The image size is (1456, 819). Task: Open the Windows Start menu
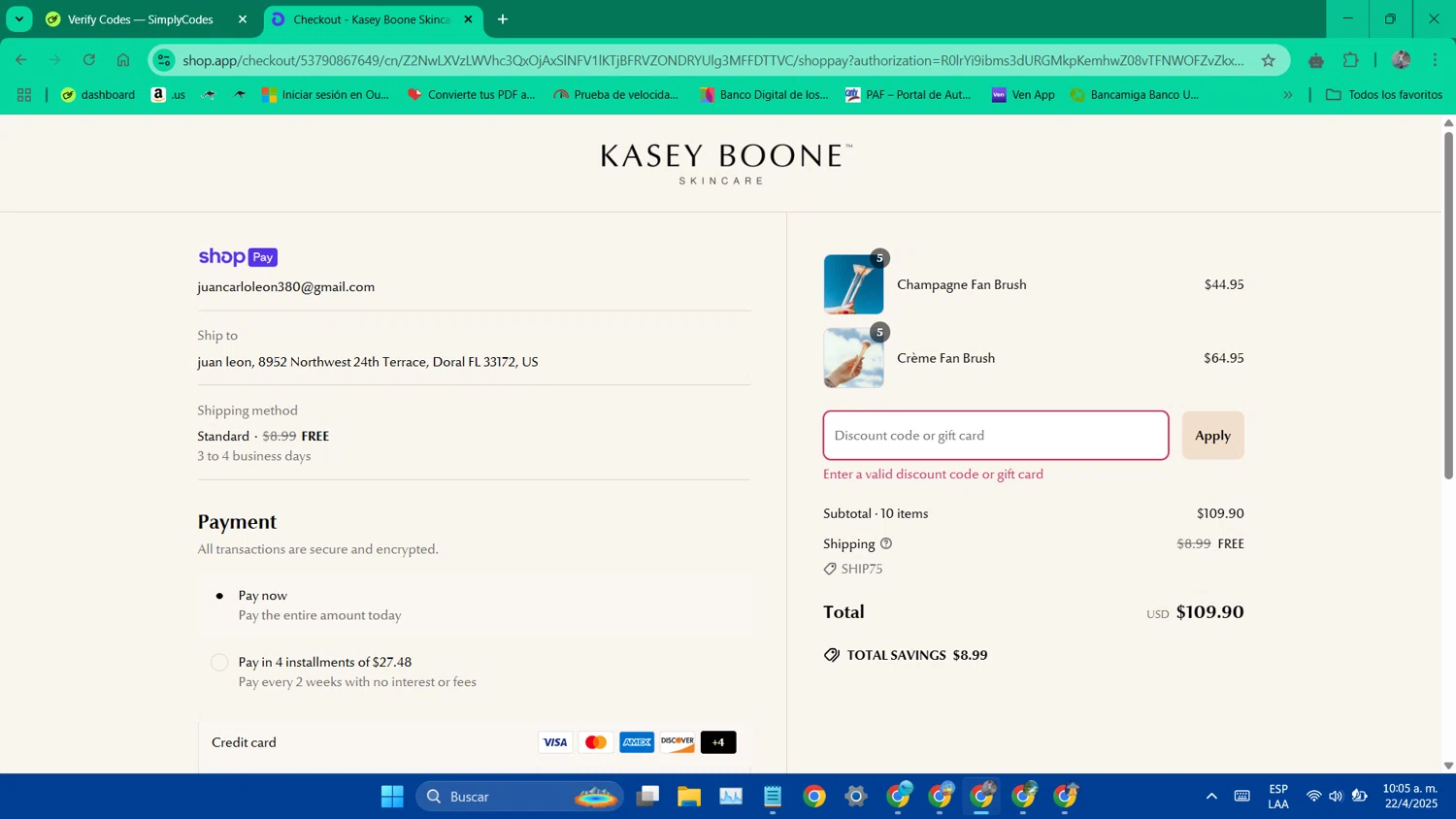tap(392, 797)
